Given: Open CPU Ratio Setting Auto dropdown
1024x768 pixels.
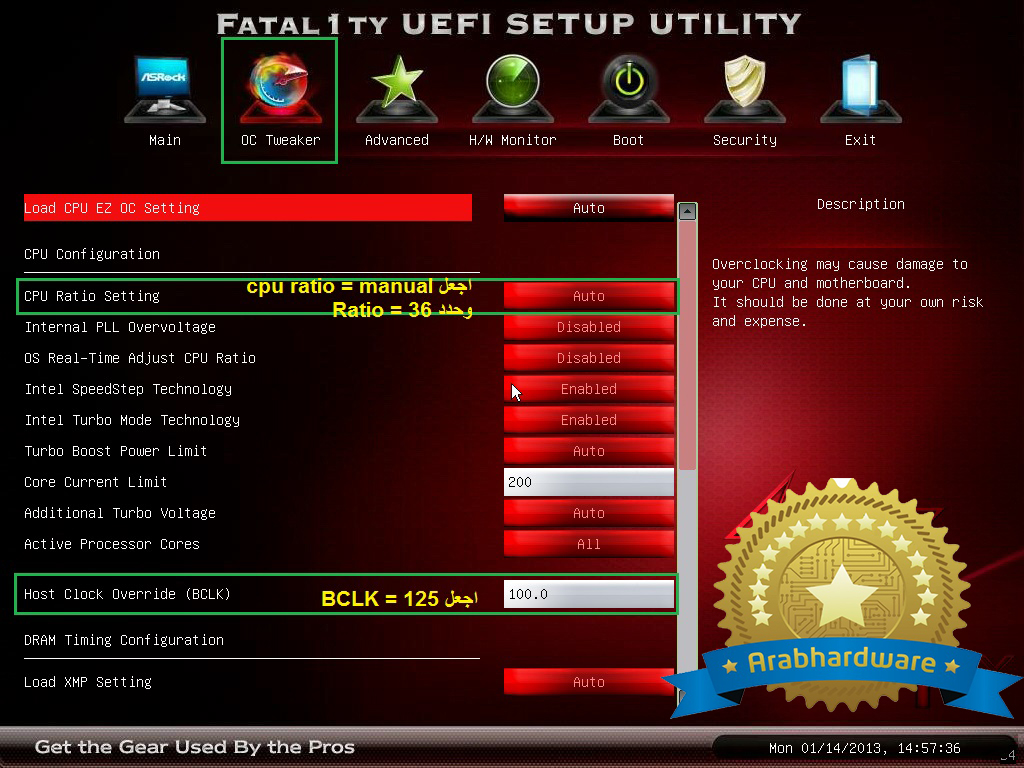Looking at the screenshot, I should [588, 296].
